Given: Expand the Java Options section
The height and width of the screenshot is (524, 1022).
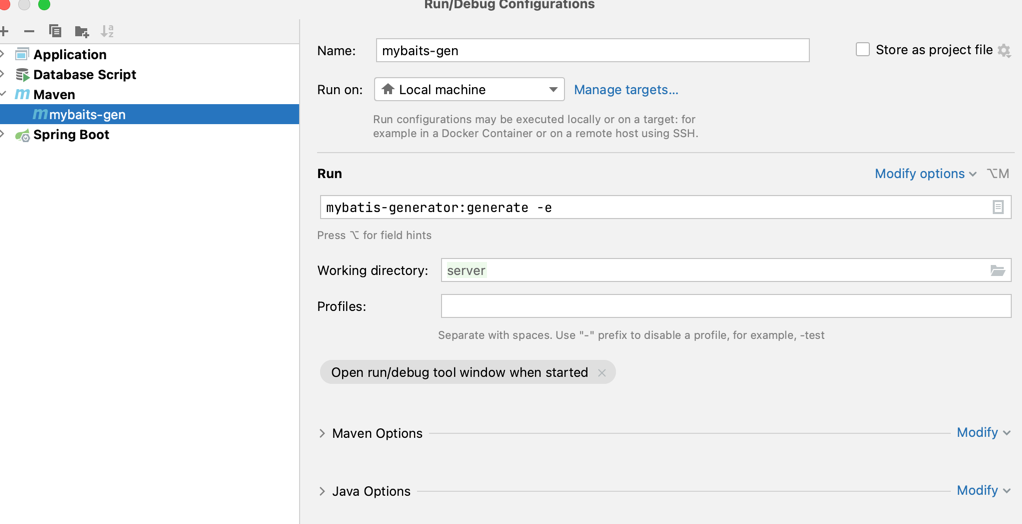Looking at the screenshot, I should point(322,491).
